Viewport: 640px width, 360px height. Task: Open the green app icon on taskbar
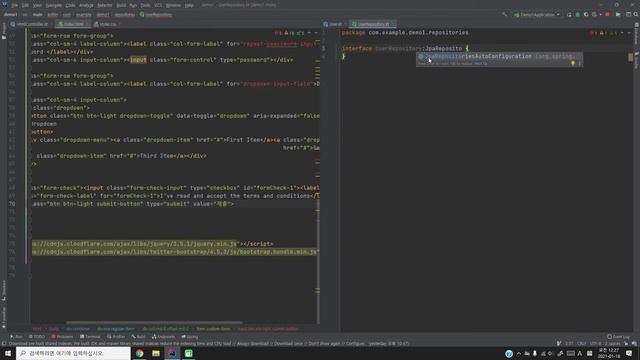click(188, 353)
